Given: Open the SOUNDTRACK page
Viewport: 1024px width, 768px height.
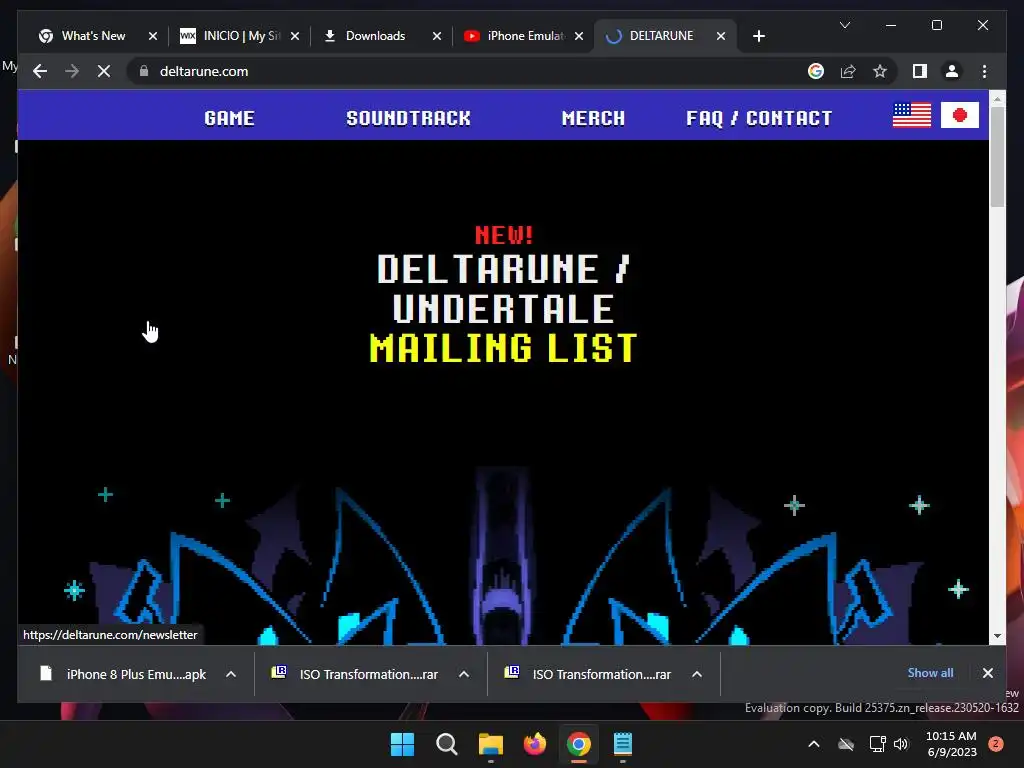Looking at the screenshot, I should point(408,118).
